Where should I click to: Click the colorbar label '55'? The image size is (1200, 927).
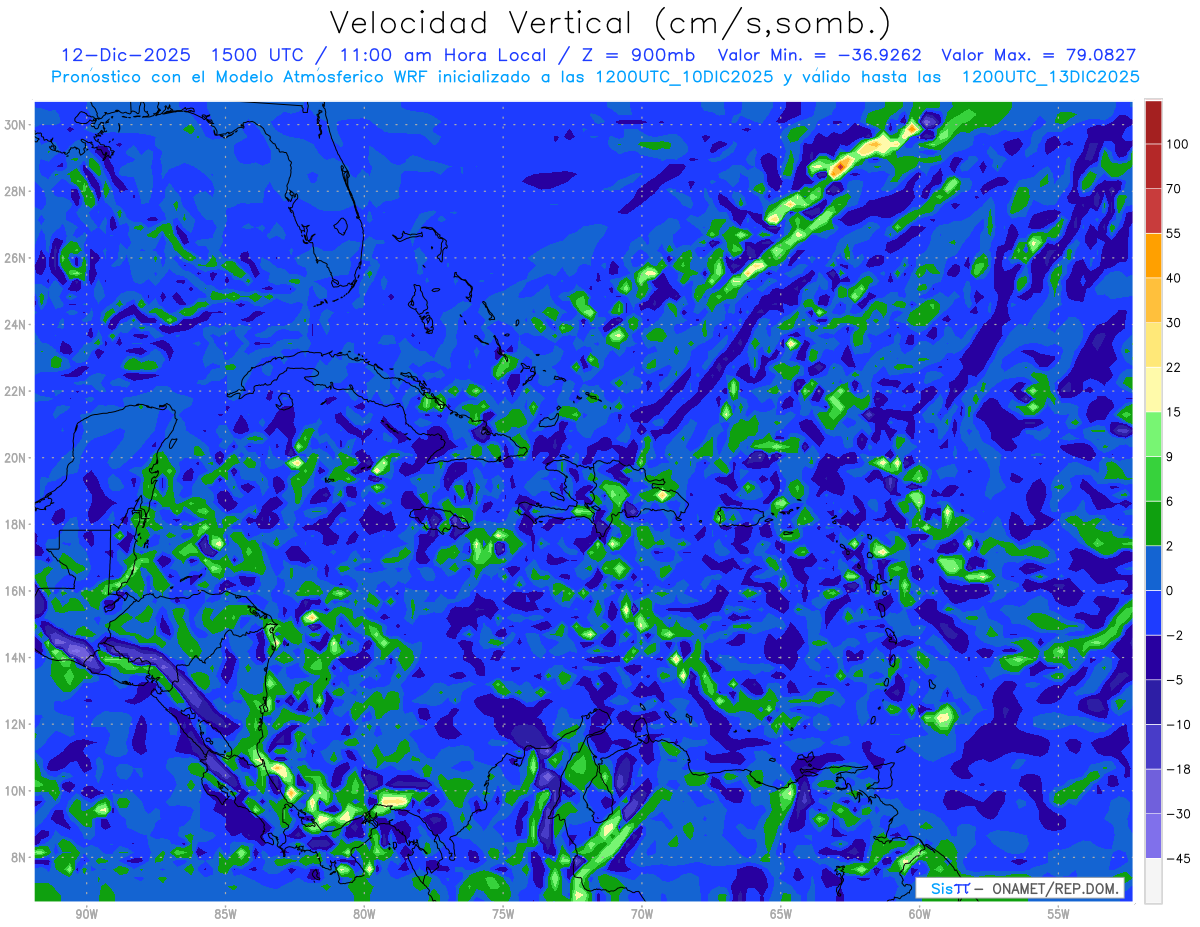[1173, 234]
